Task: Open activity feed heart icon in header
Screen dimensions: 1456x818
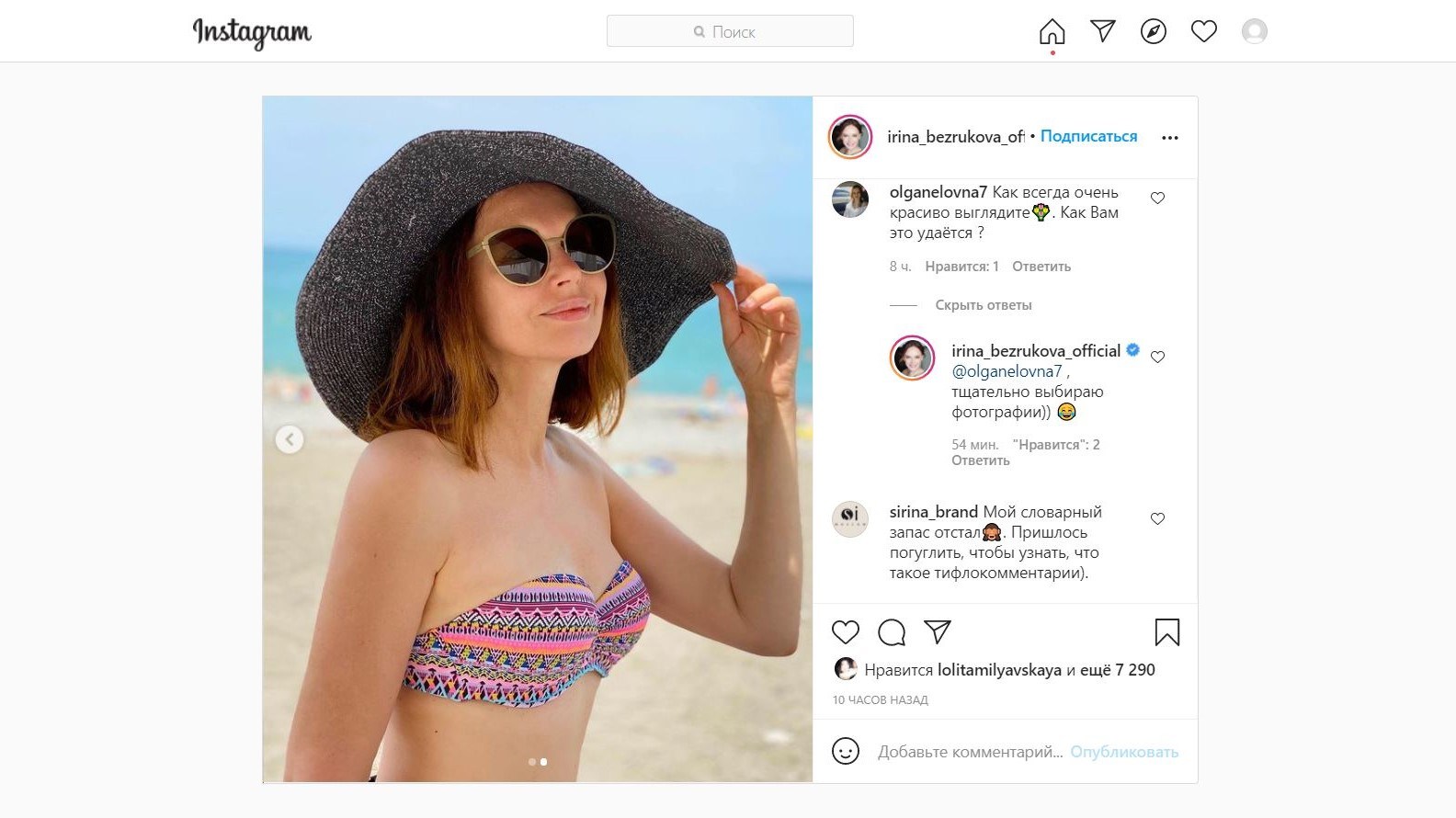Action: (1203, 32)
